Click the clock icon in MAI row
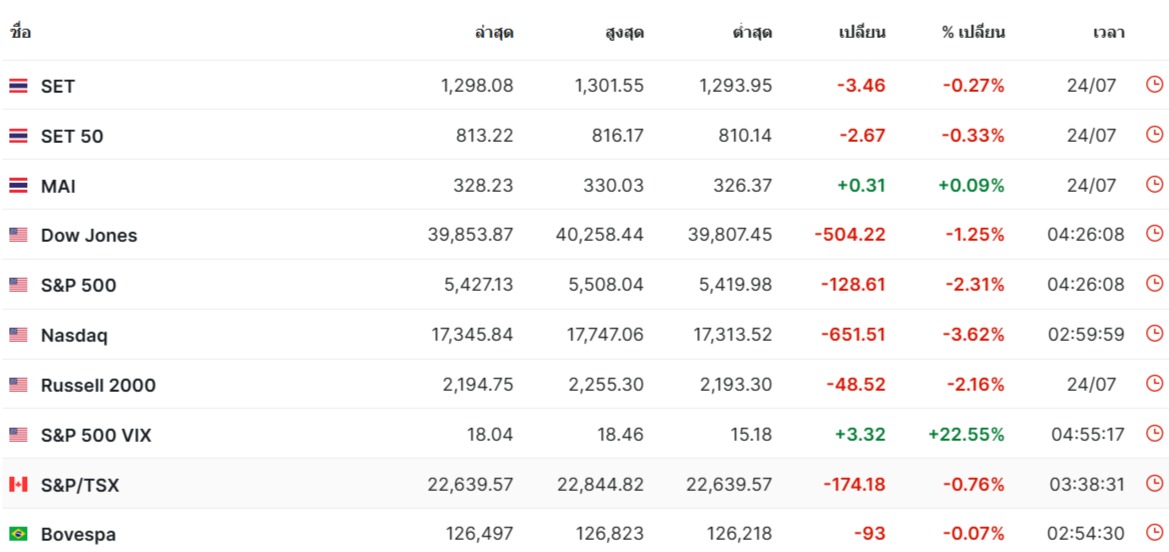Image resolution: width=1169 pixels, height=552 pixels. click(x=1153, y=185)
